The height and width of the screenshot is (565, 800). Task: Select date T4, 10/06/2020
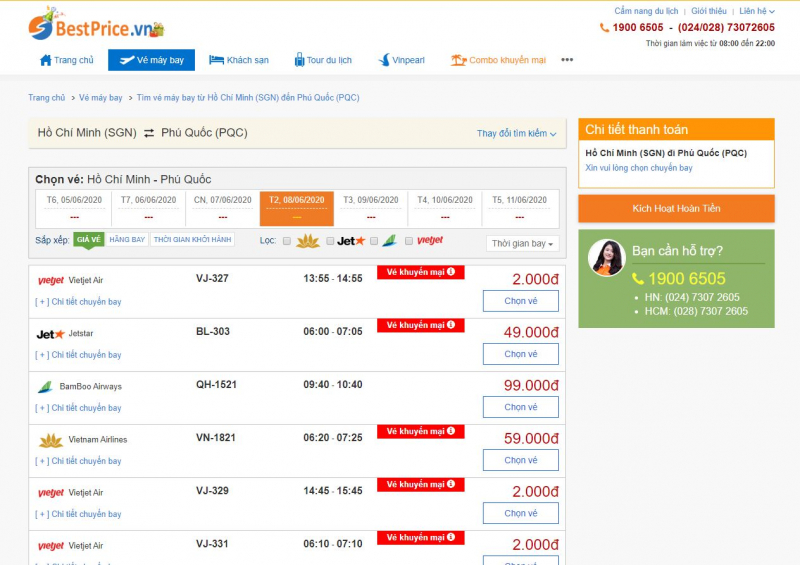point(445,208)
